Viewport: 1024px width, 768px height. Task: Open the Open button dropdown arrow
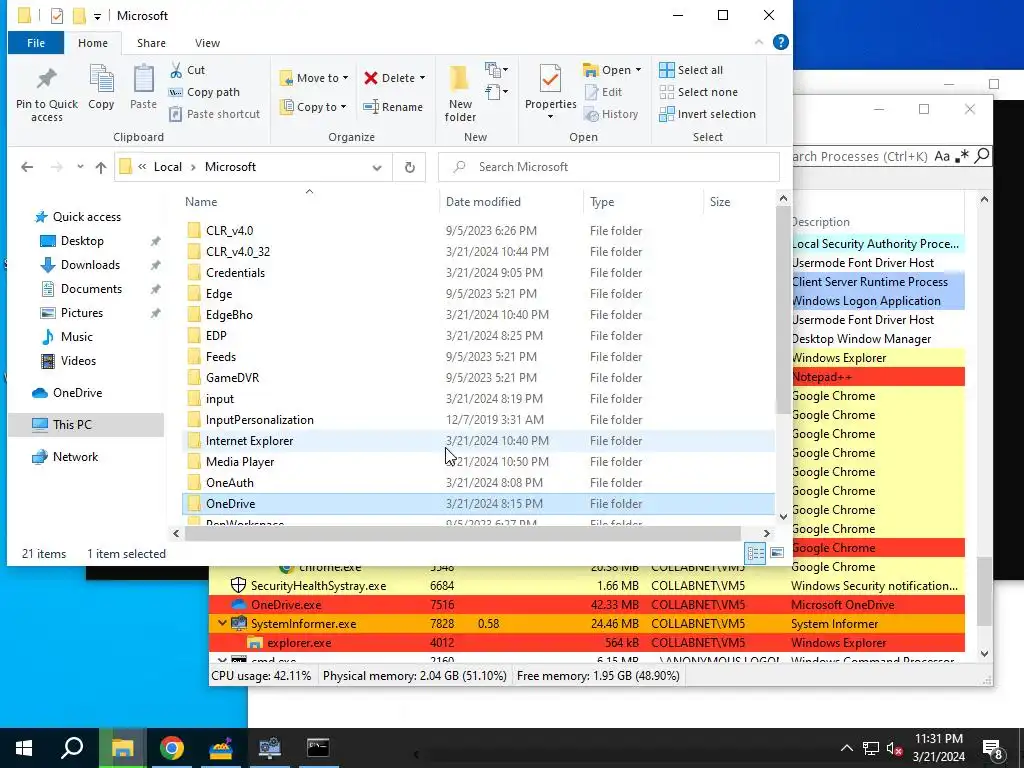pyautogui.click(x=638, y=70)
